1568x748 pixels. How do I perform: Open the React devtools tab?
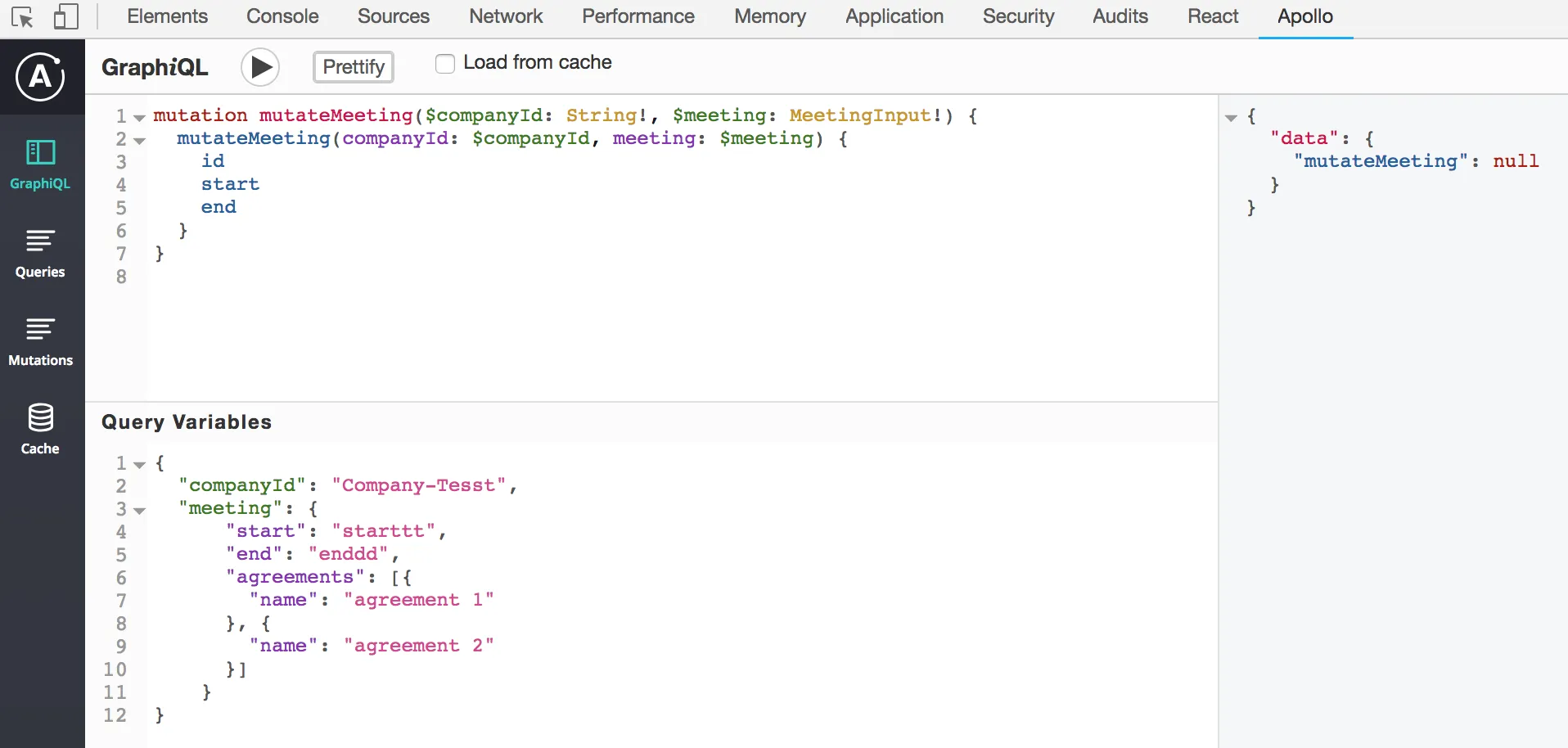tap(1213, 16)
